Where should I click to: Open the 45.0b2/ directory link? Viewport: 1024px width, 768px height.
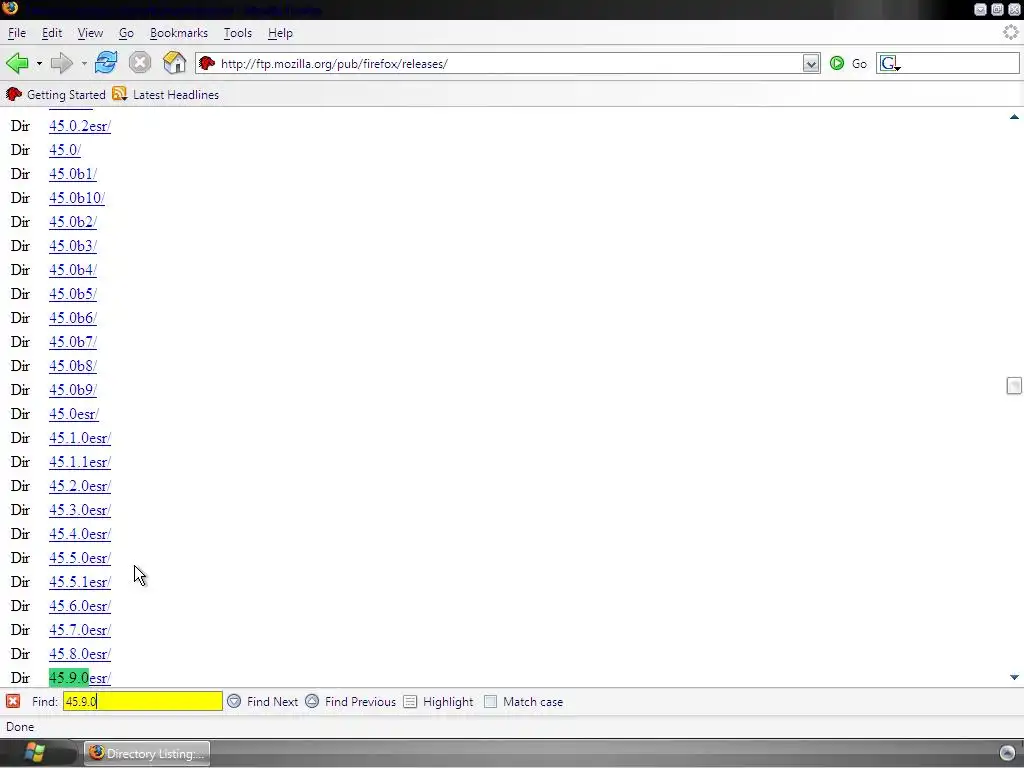click(72, 222)
